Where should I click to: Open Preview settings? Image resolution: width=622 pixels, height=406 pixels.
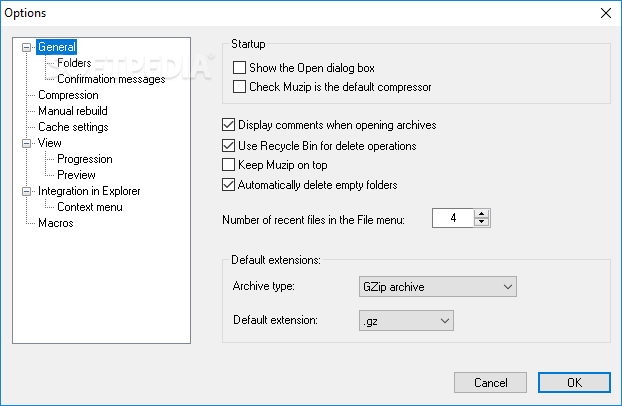pos(76,175)
